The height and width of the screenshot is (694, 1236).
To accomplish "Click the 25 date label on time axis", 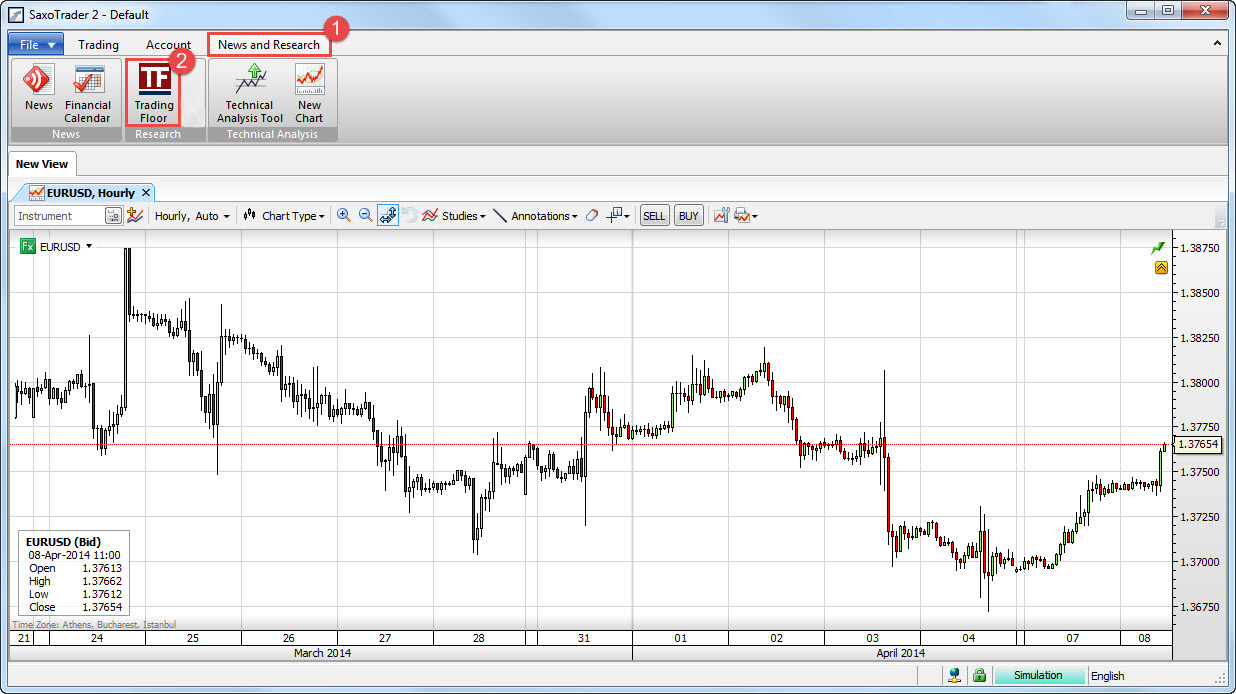I will 192,638.
